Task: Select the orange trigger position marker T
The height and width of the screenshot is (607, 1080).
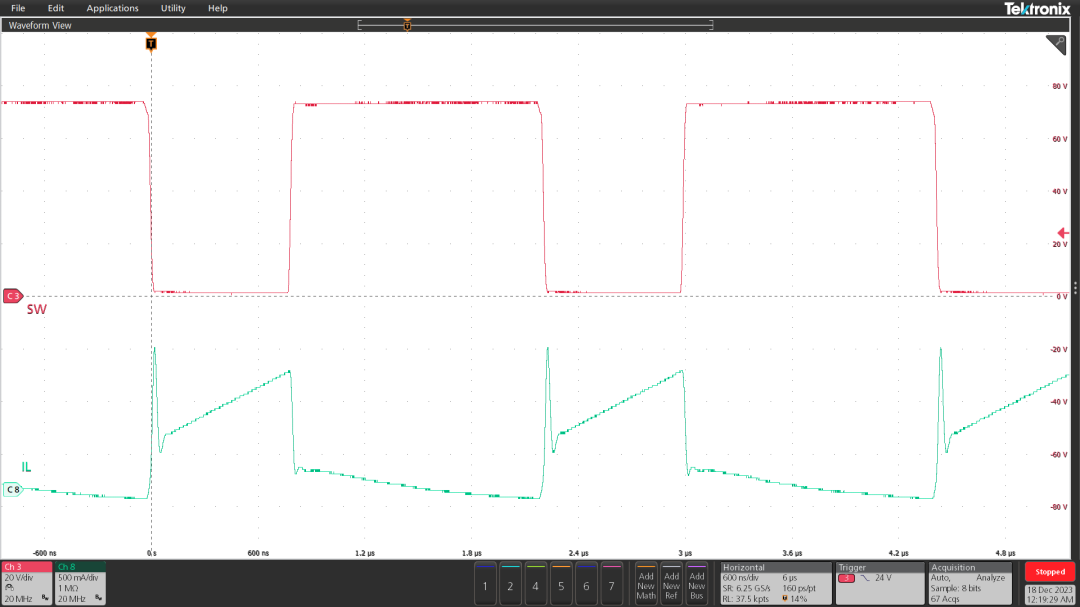Action: [151, 43]
